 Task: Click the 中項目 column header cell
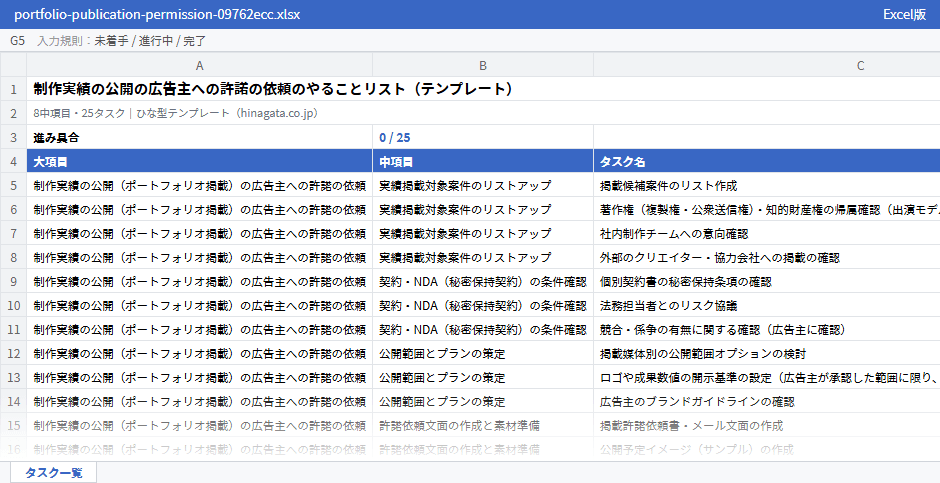483,162
